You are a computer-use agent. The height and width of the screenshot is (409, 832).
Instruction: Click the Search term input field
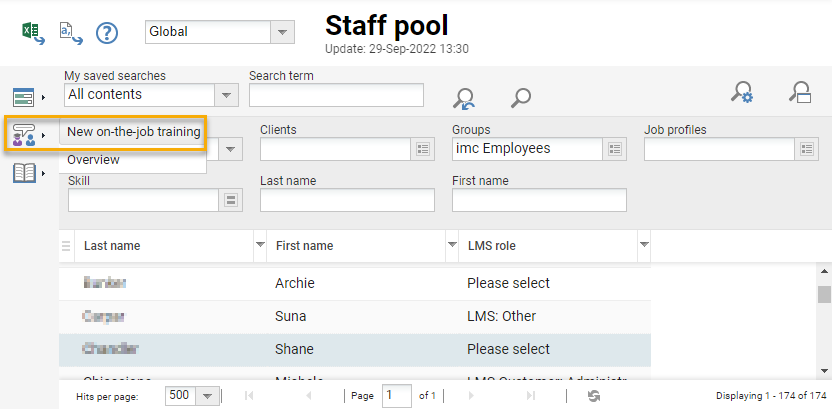pyautogui.click(x=336, y=95)
